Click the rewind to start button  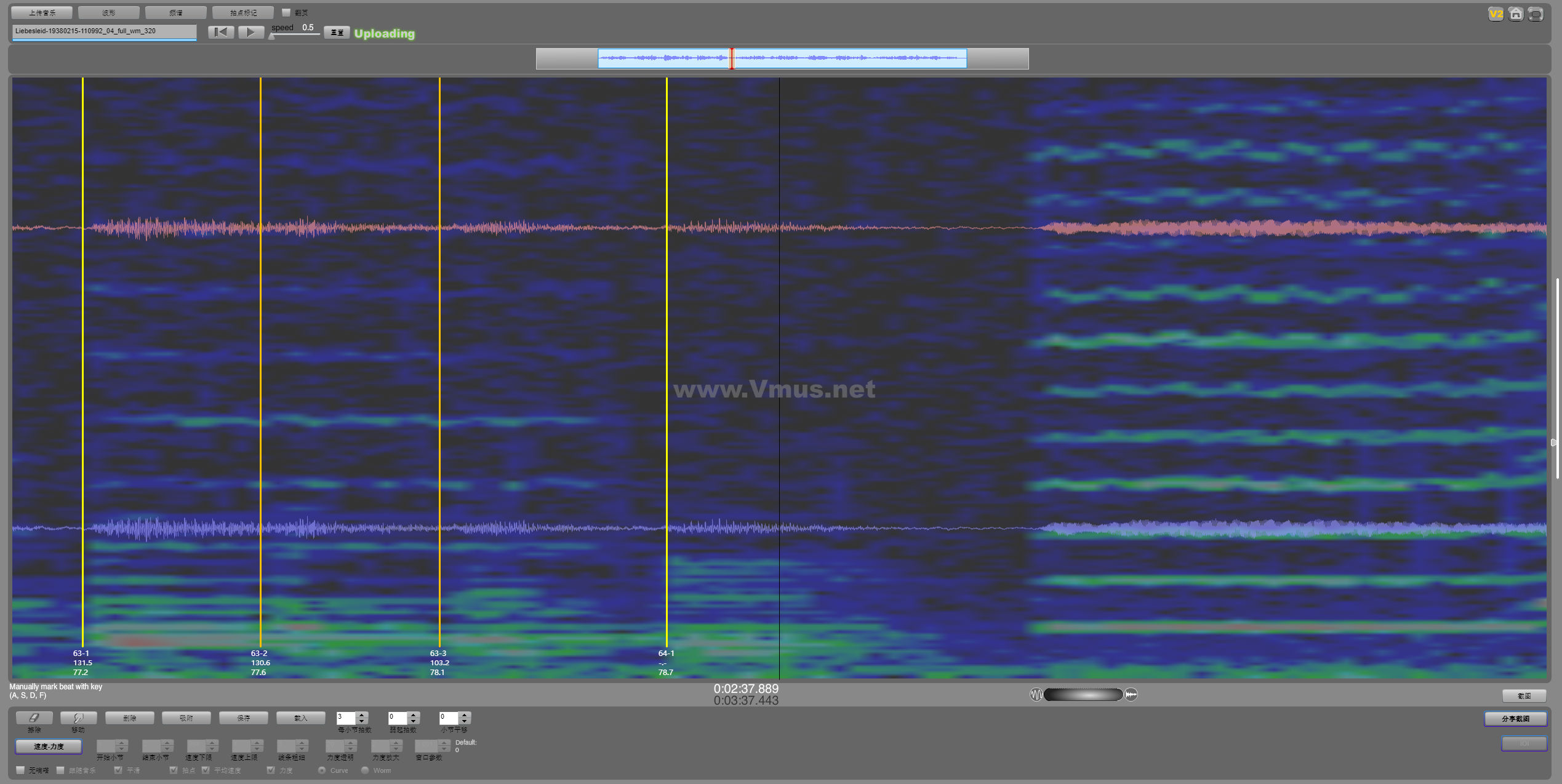point(221,32)
